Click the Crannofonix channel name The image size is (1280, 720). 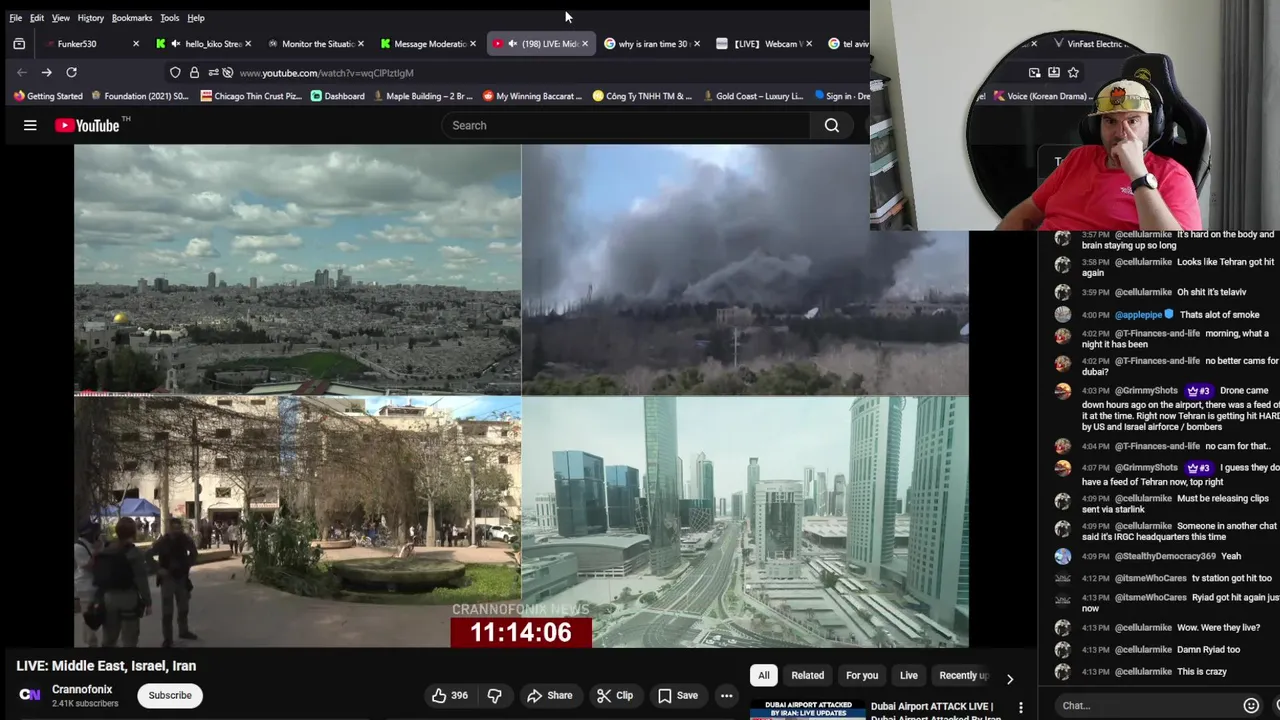click(82, 689)
